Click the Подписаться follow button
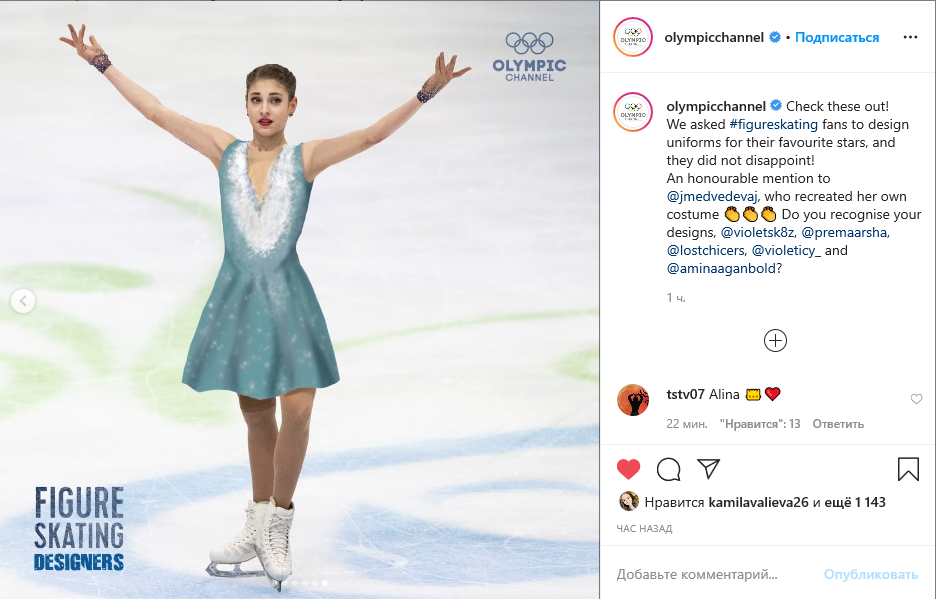The image size is (936, 599). [x=837, y=37]
